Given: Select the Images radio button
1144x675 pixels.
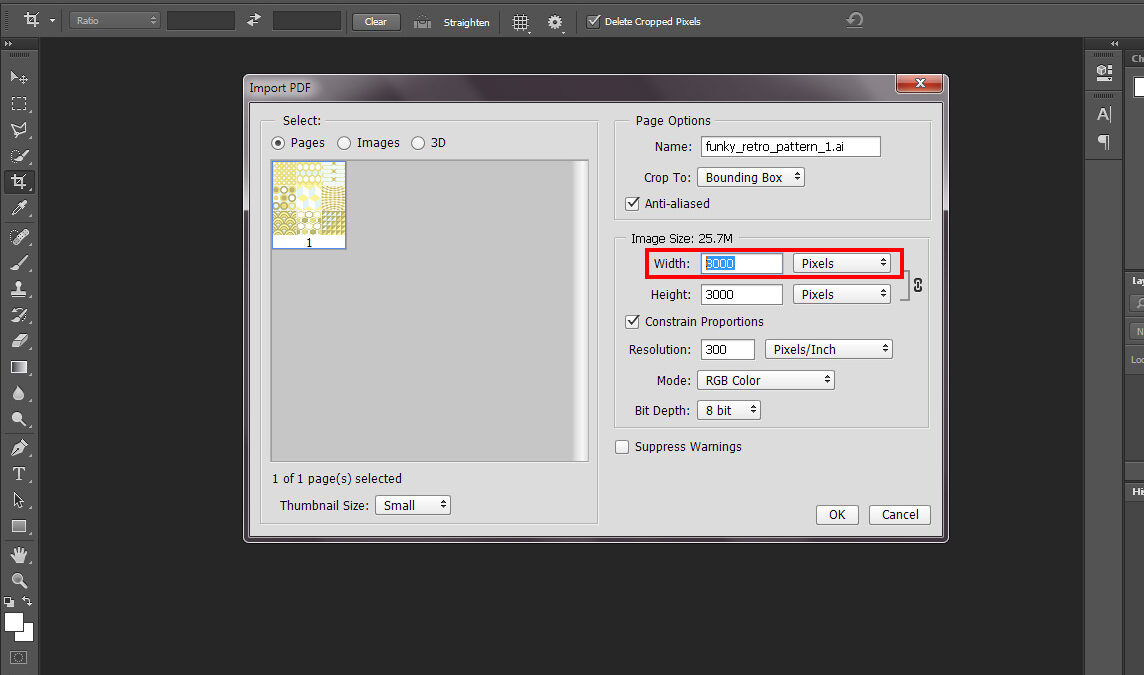Looking at the screenshot, I should [344, 143].
